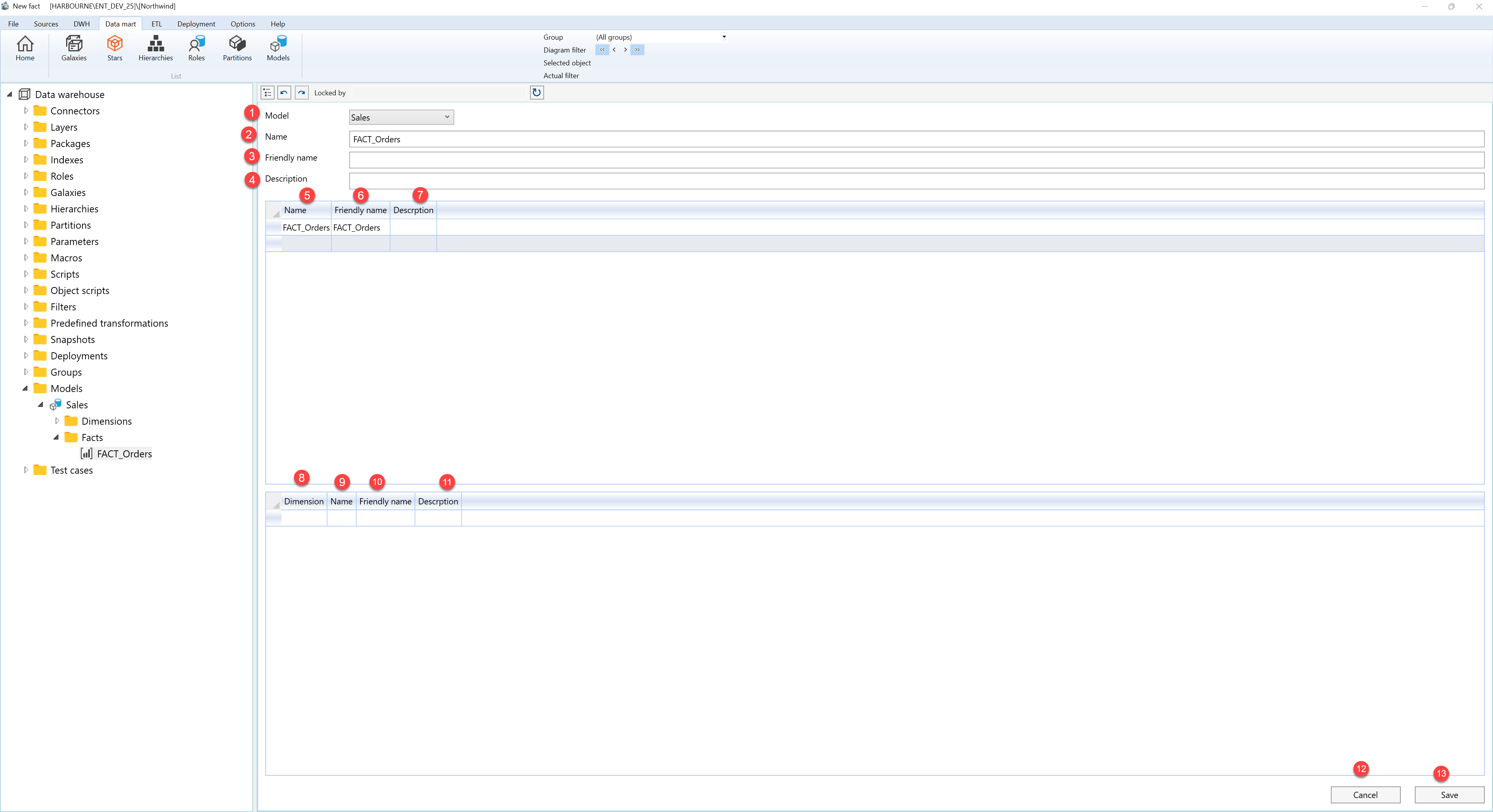Open the Hierarchies ribbon icon
Viewport: 1493px width, 812px height.
155,48
